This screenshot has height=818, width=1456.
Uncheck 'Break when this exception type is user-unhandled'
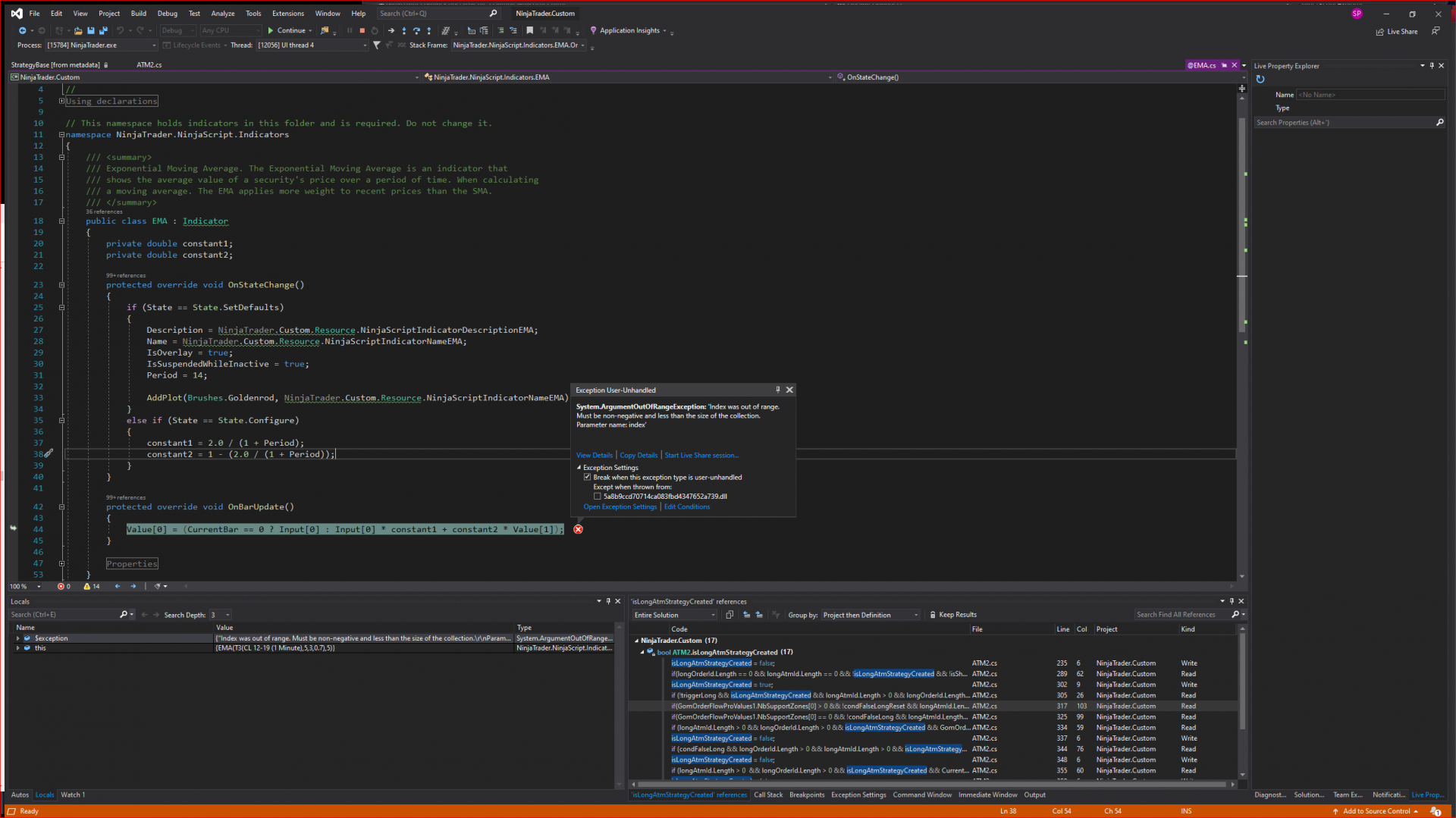click(587, 478)
